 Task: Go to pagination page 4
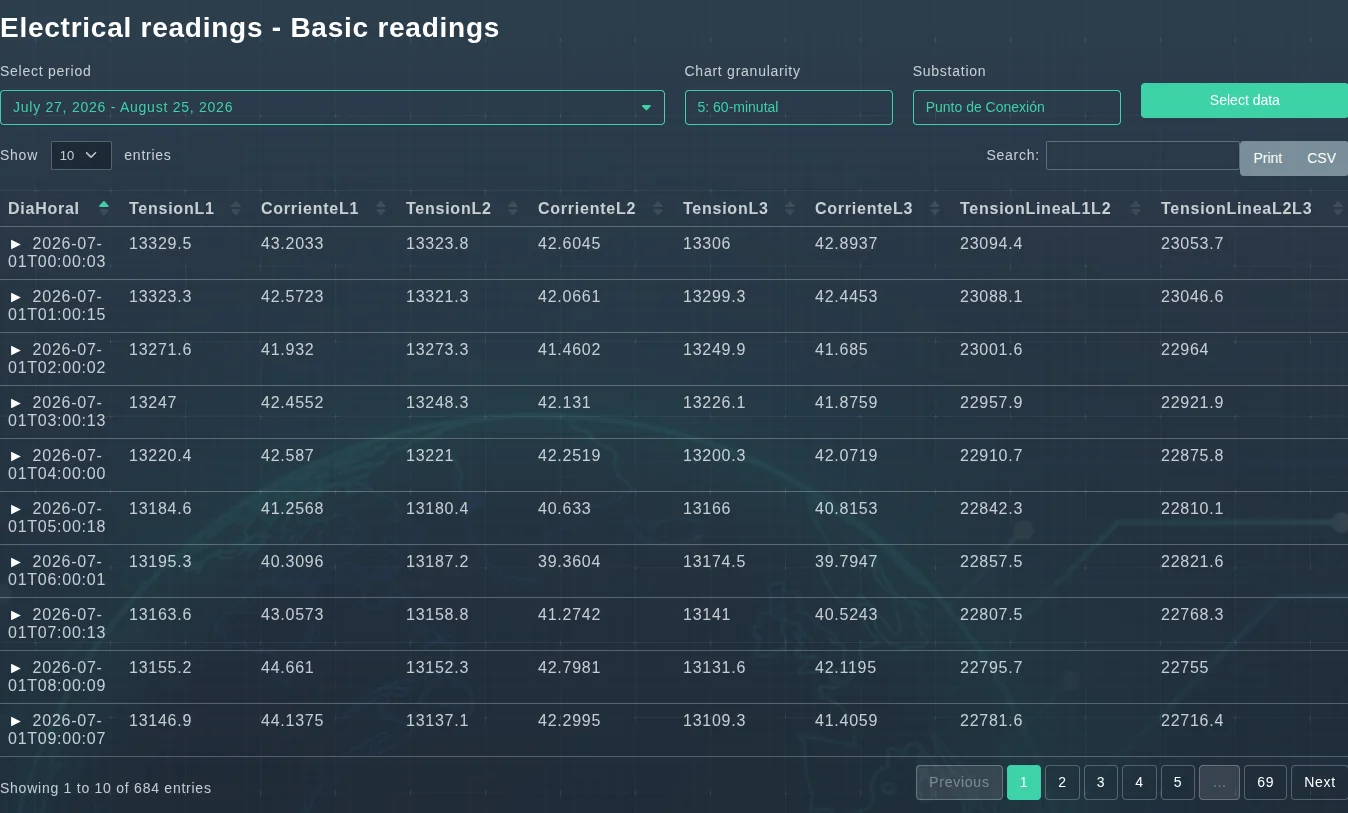(1139, 782)
